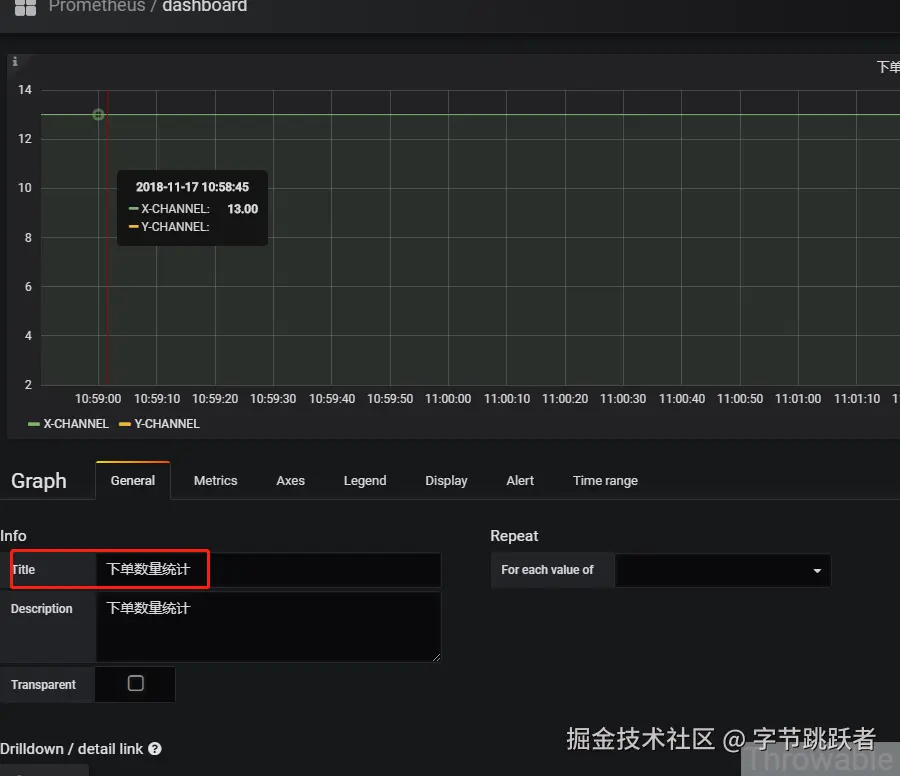900x776 pixels.
Task: Click the panel info icon
Action: coord(15,61)
